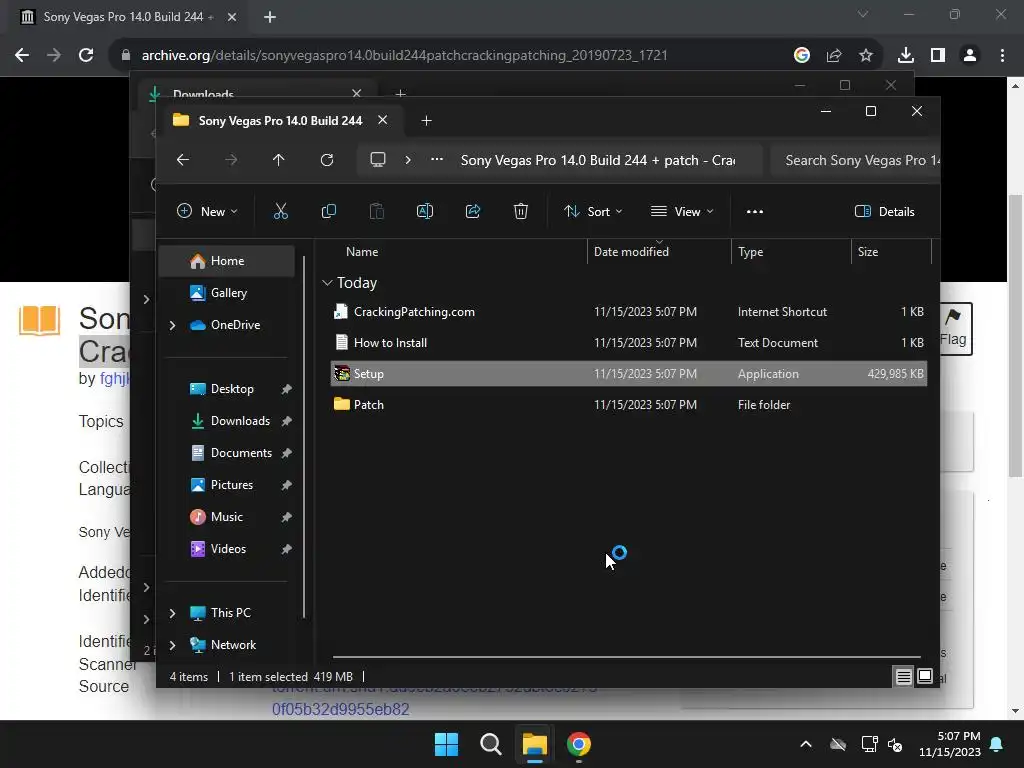Click the breadcrumb chevron after PC icon
Screen dimensions: 1024x768
pyautogui.click(x=408, y=160)
